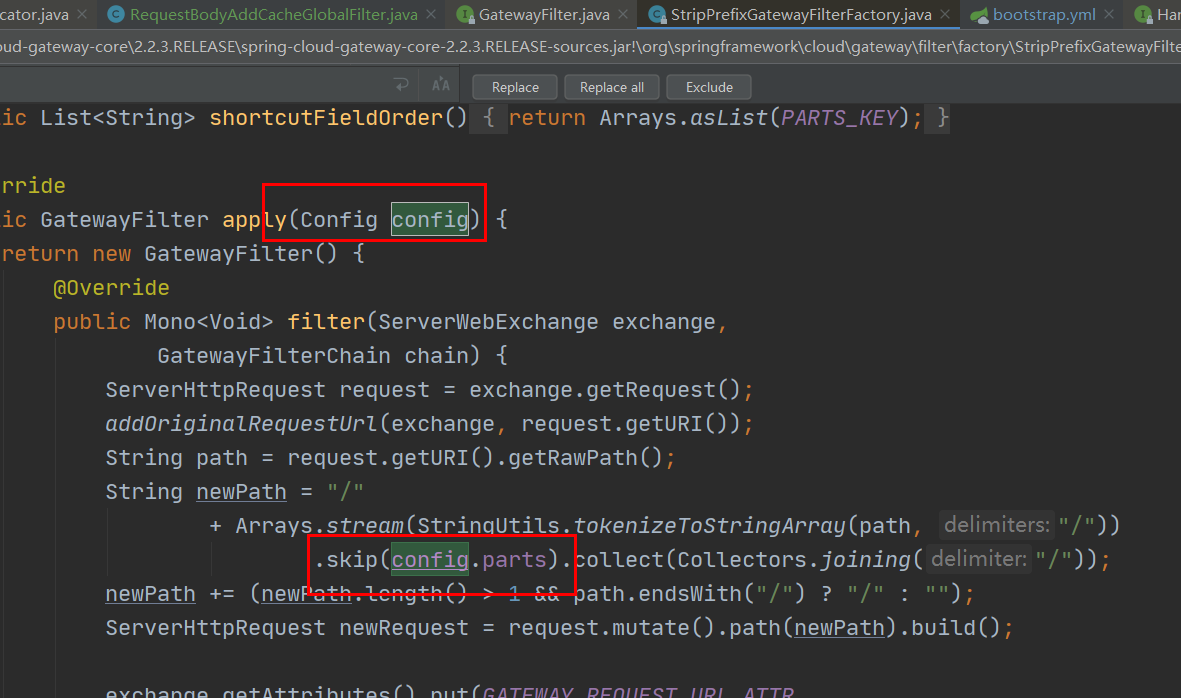Click the newPath variable declaration

(x=241, y=492)
